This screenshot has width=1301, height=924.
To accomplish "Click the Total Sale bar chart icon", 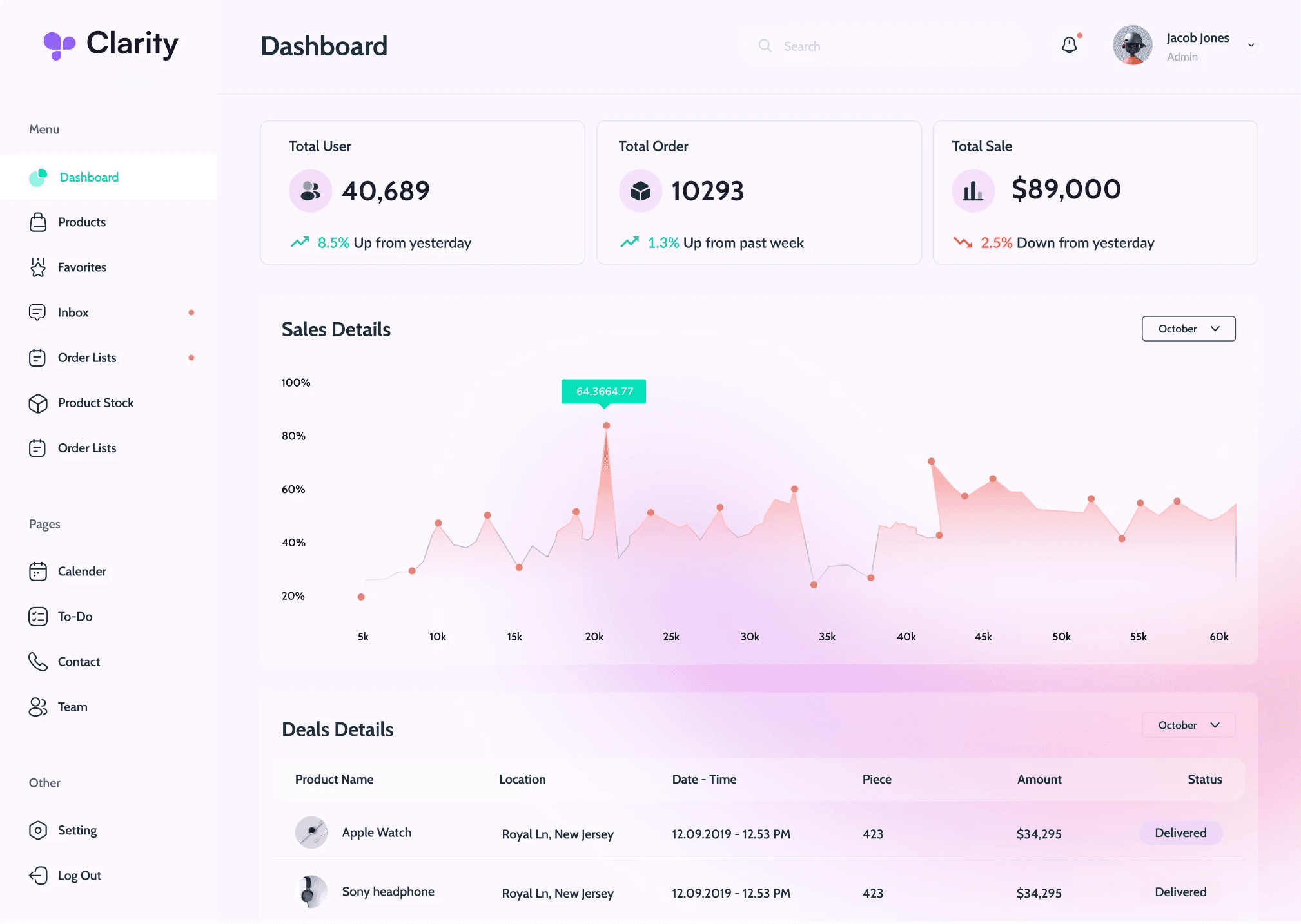I will [x=973, y=191].
